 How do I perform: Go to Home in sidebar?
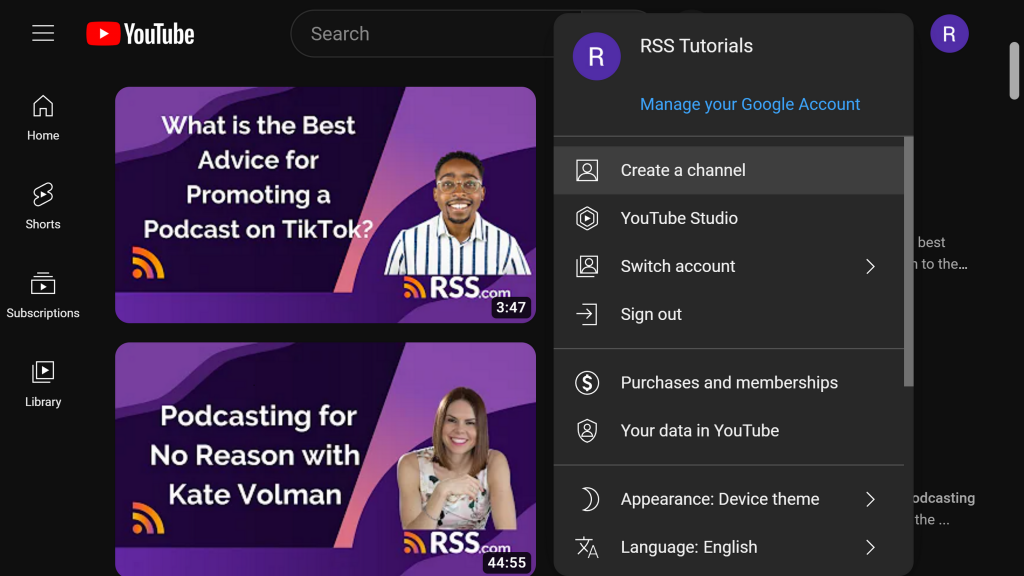coord(43,118)
